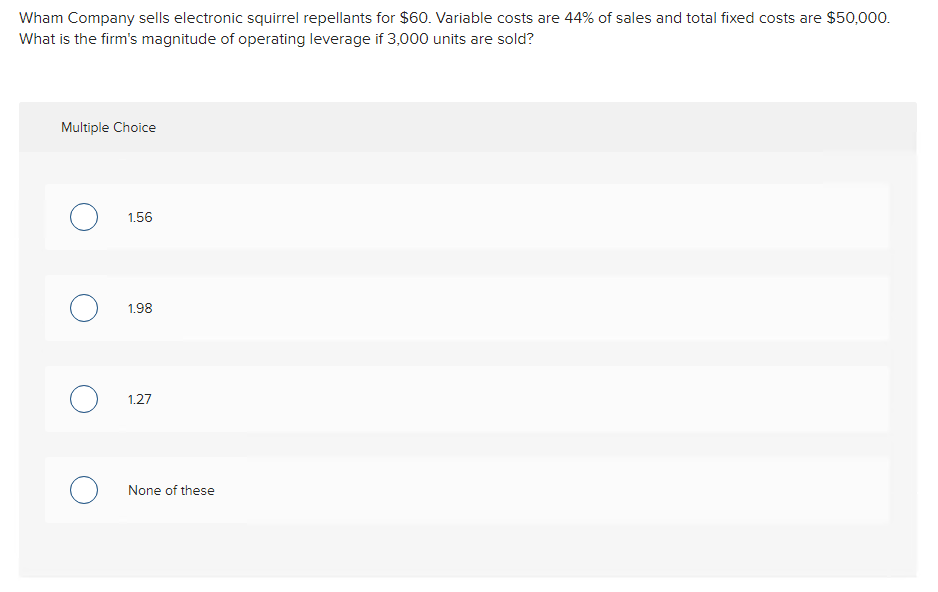Click inside the quiz panel background area

point(468,555)
